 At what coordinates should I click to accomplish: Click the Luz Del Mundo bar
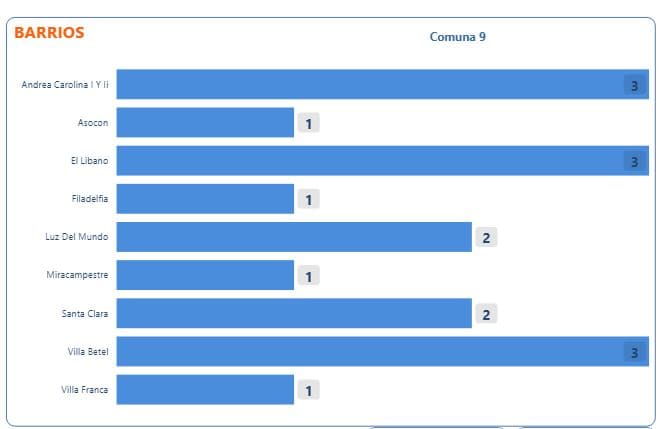tap(294, 237)
